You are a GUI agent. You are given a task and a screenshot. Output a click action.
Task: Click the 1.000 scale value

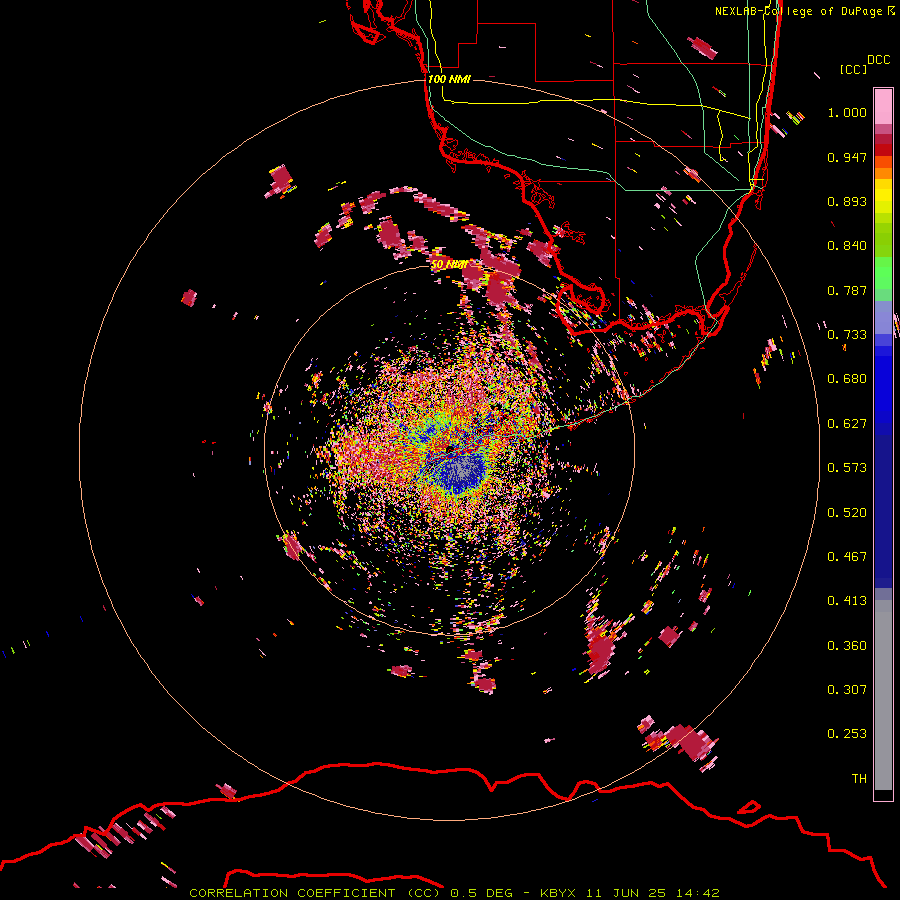point(847,112)
